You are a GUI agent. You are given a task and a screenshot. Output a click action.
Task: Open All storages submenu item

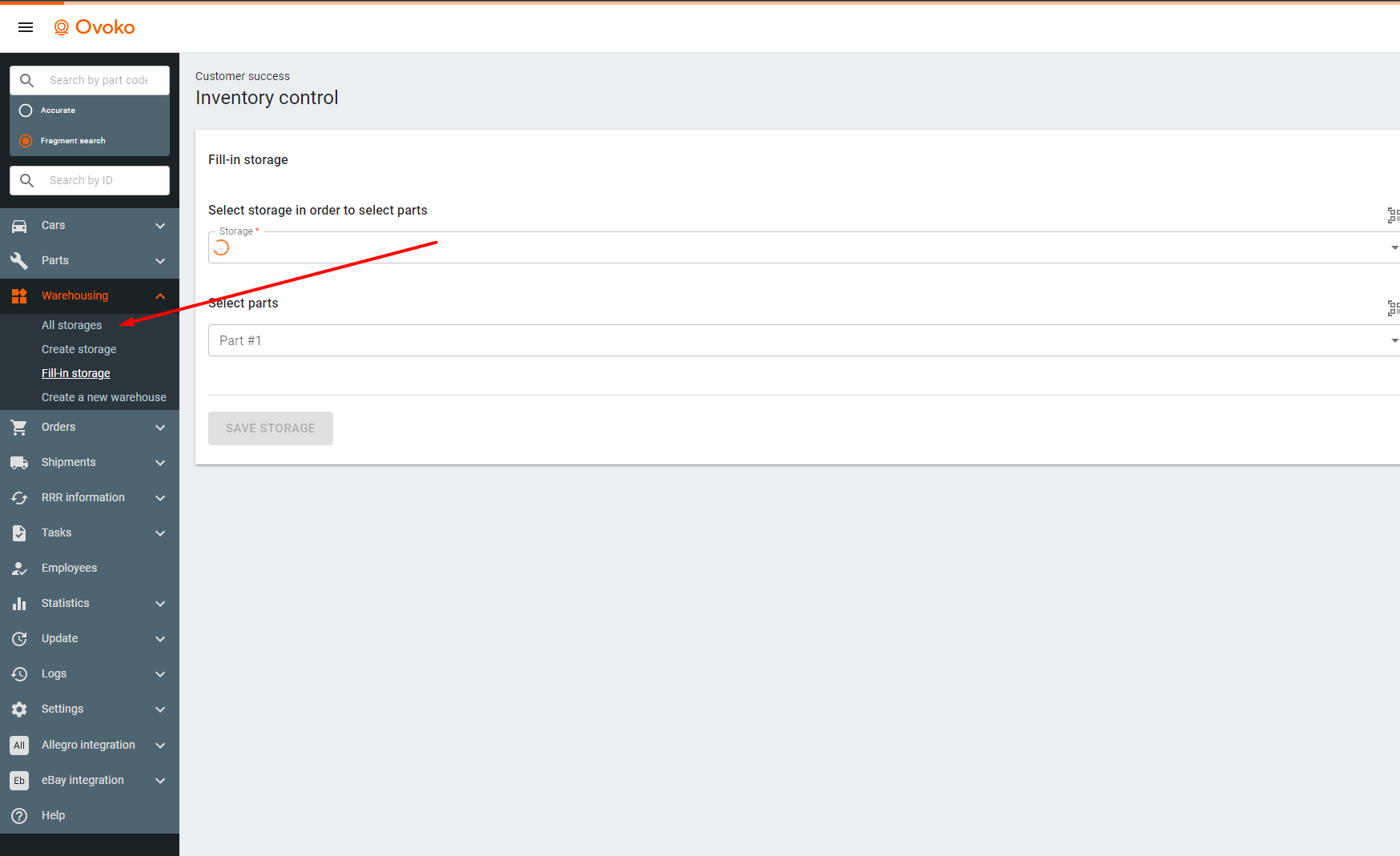tap(72, 325)
